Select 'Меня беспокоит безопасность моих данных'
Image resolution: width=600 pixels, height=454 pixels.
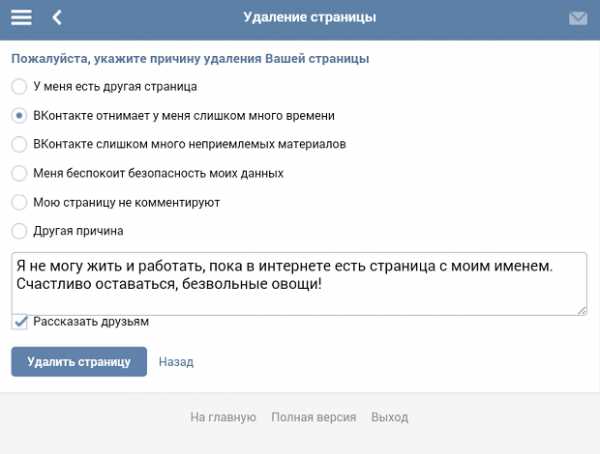pyautogui.click(x=19, y=173)
